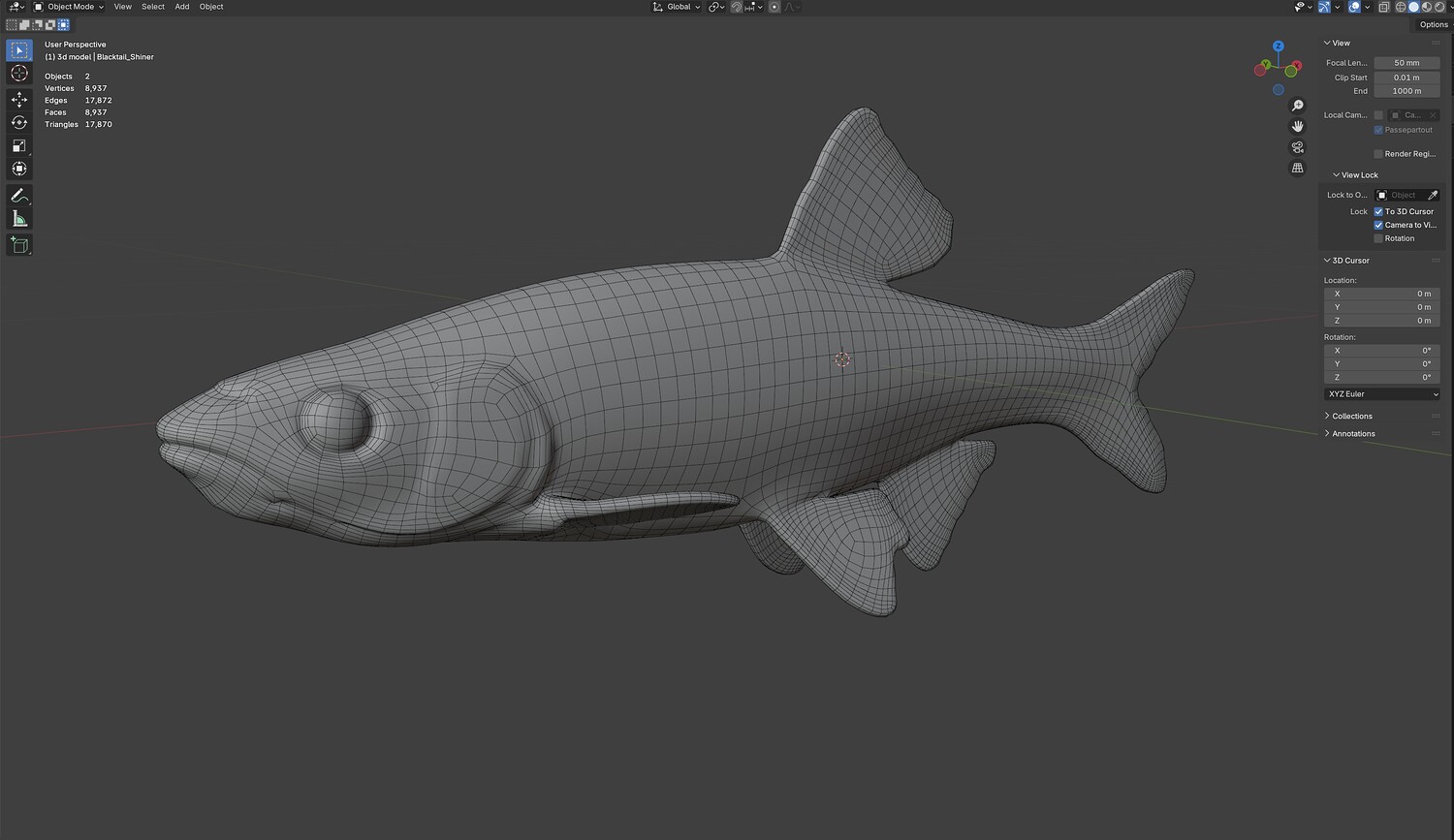
Task: Select the 3D Cursor tool
Action: pos(19,74)
